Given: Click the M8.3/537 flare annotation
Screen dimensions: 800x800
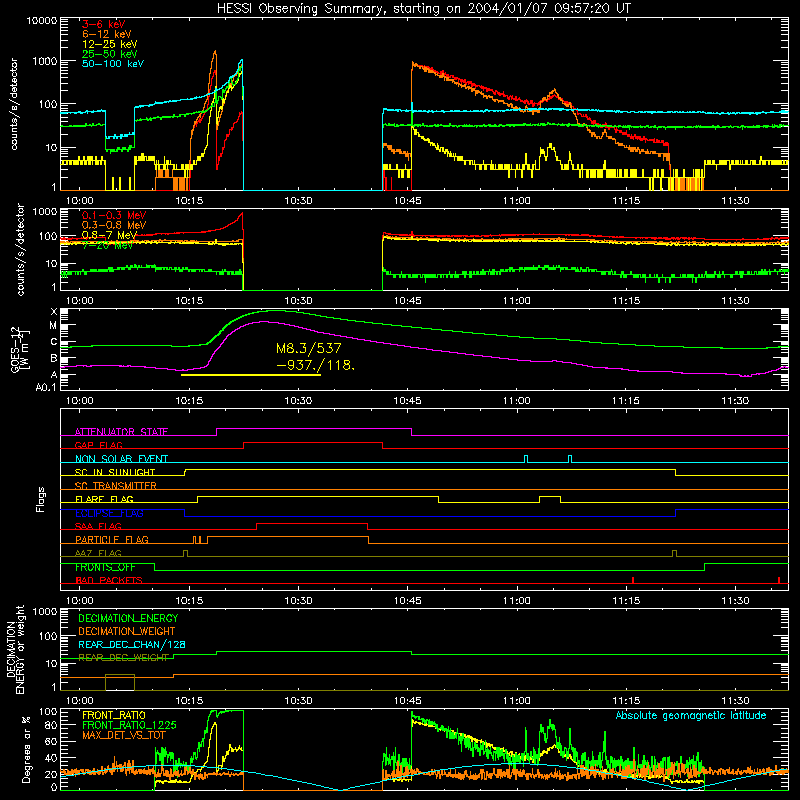Looking at the screenshot, I should coord(309,348).
